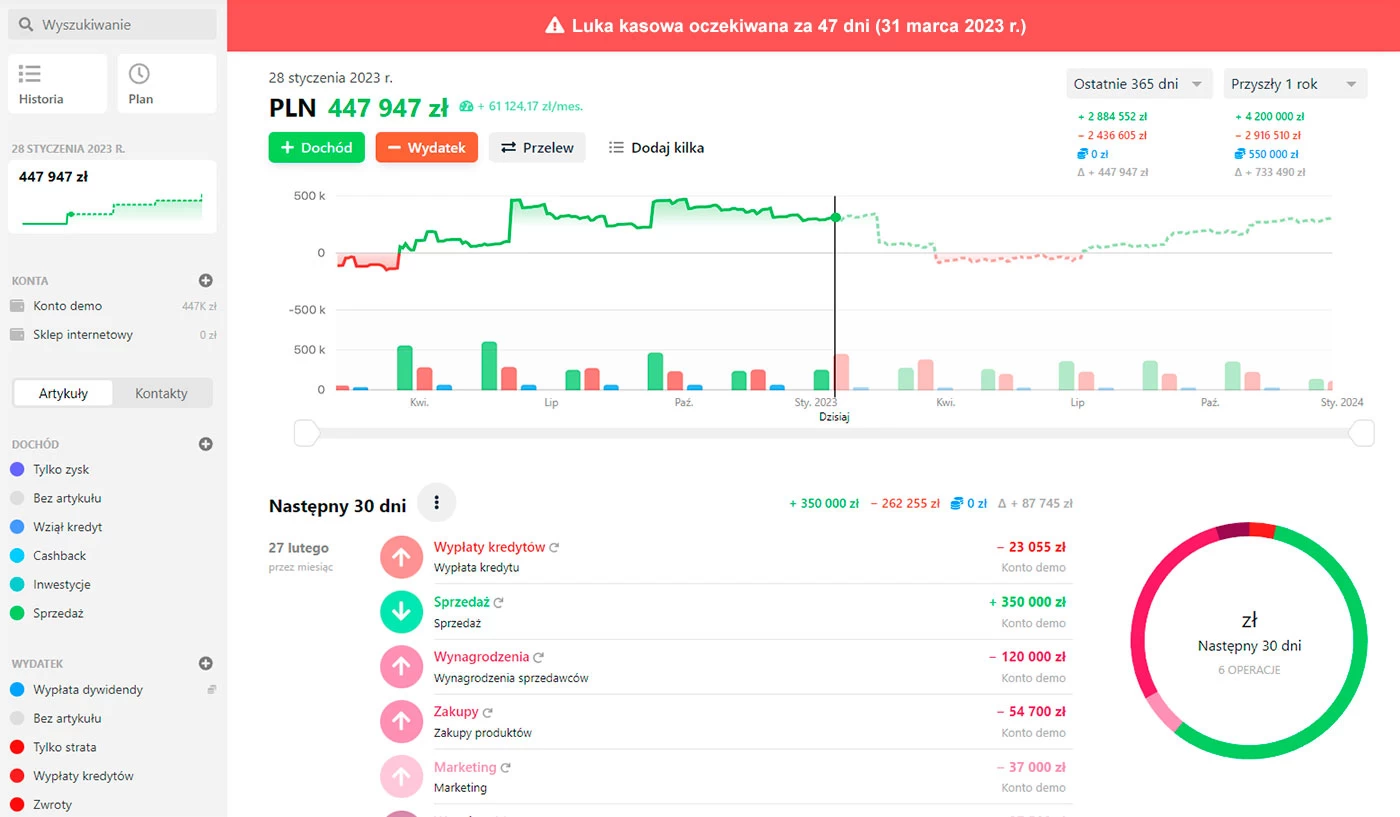Click the repeat icon next to Marketing

coord(506,768)
